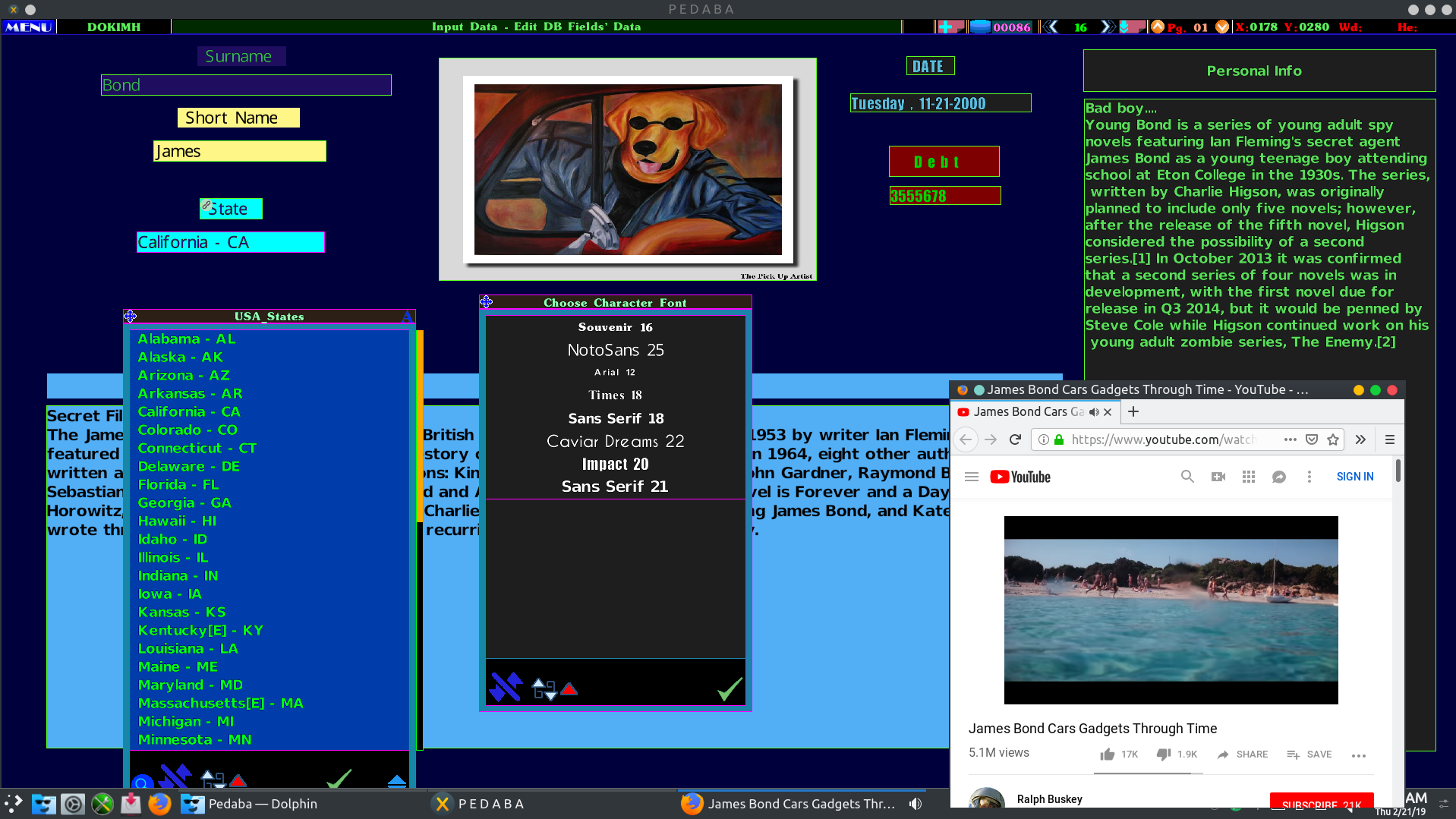Viewport: 1456px width, 819px height.
Task: Click SIGN IN on YouTube
Action: point(1355,477)
